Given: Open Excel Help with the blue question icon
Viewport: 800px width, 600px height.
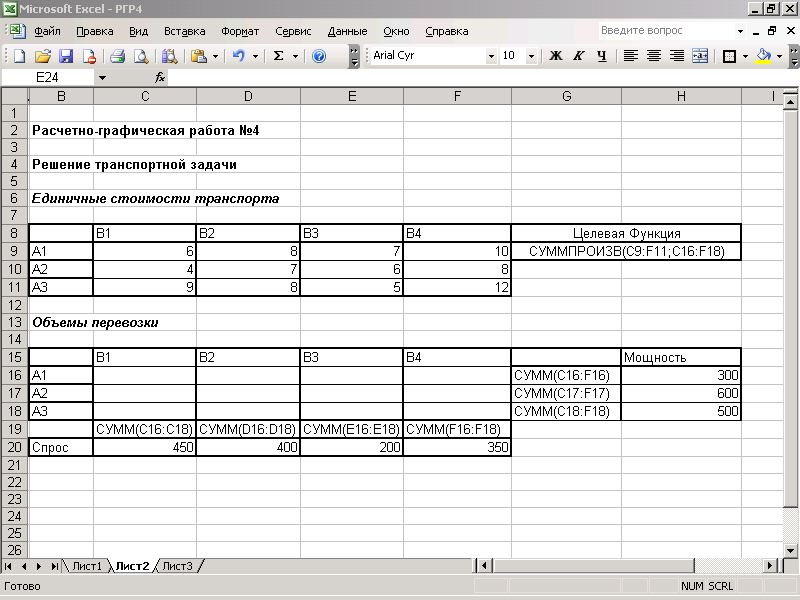Looking at the screenshot, I should (x=319, y=56).
